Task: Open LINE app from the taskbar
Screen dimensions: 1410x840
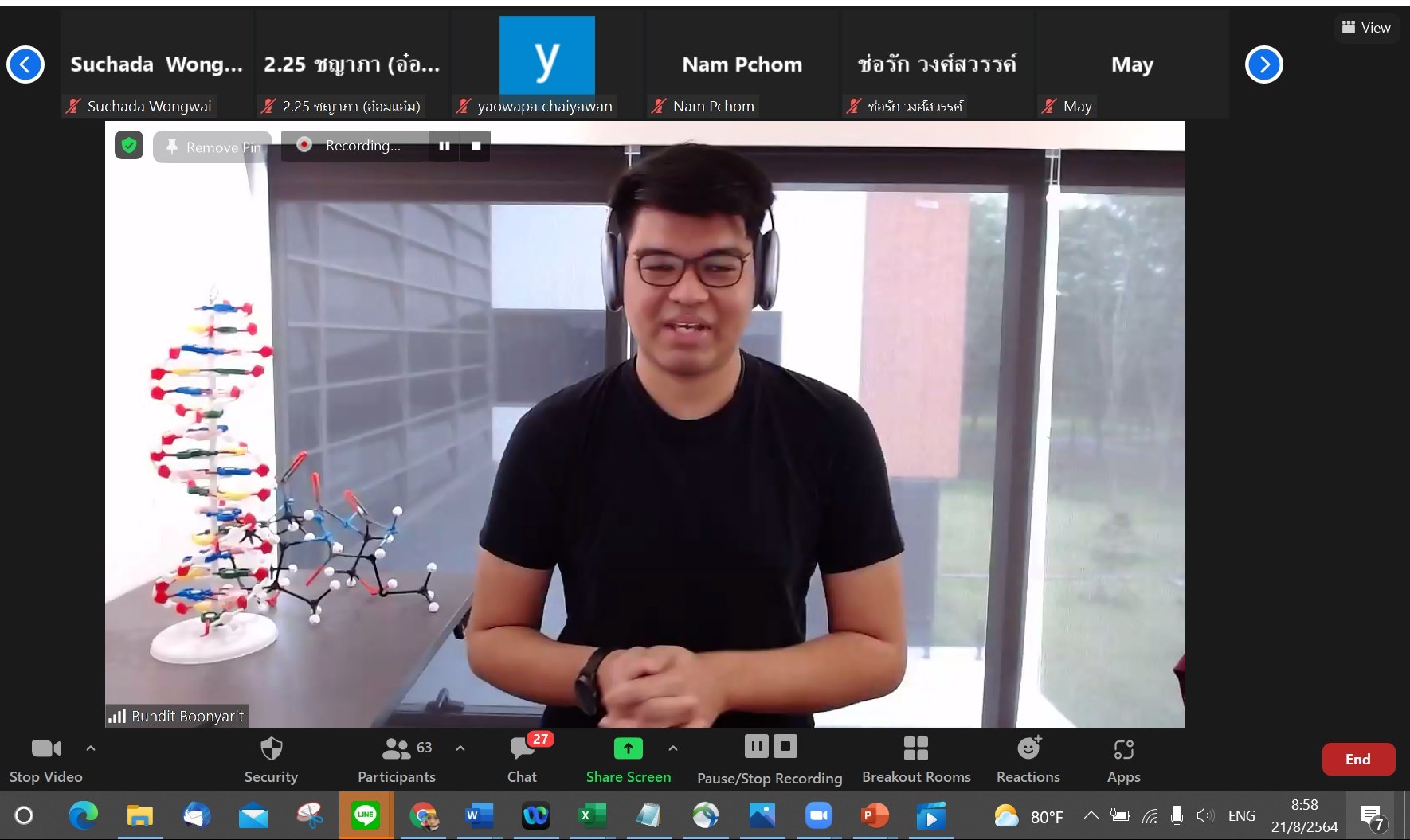Action: (366, 815)
